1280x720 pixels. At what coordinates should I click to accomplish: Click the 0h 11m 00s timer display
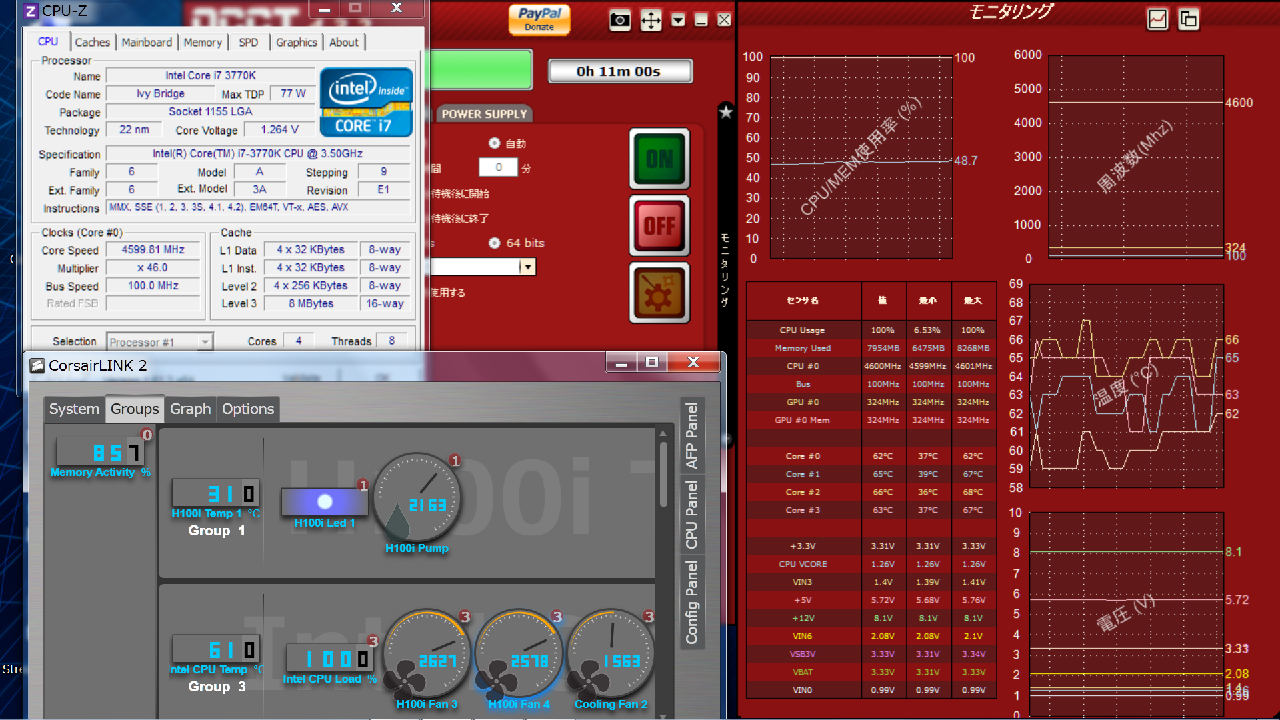point(619,71)
